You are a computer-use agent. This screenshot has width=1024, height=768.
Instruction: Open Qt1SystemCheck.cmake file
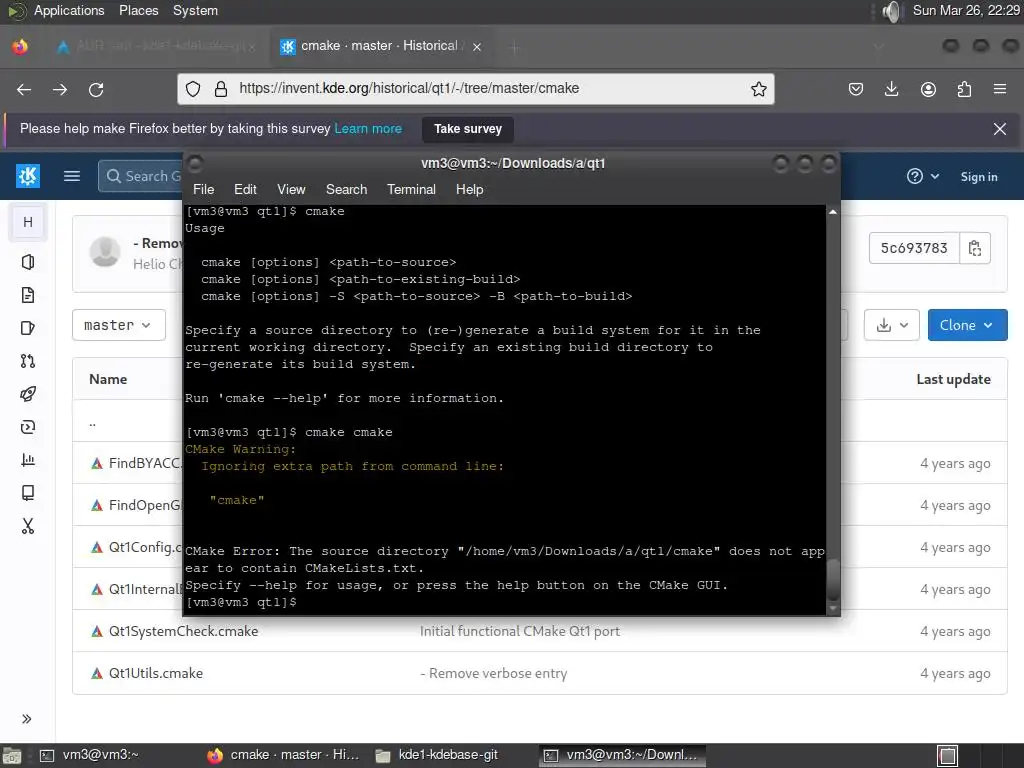(183, 631)
